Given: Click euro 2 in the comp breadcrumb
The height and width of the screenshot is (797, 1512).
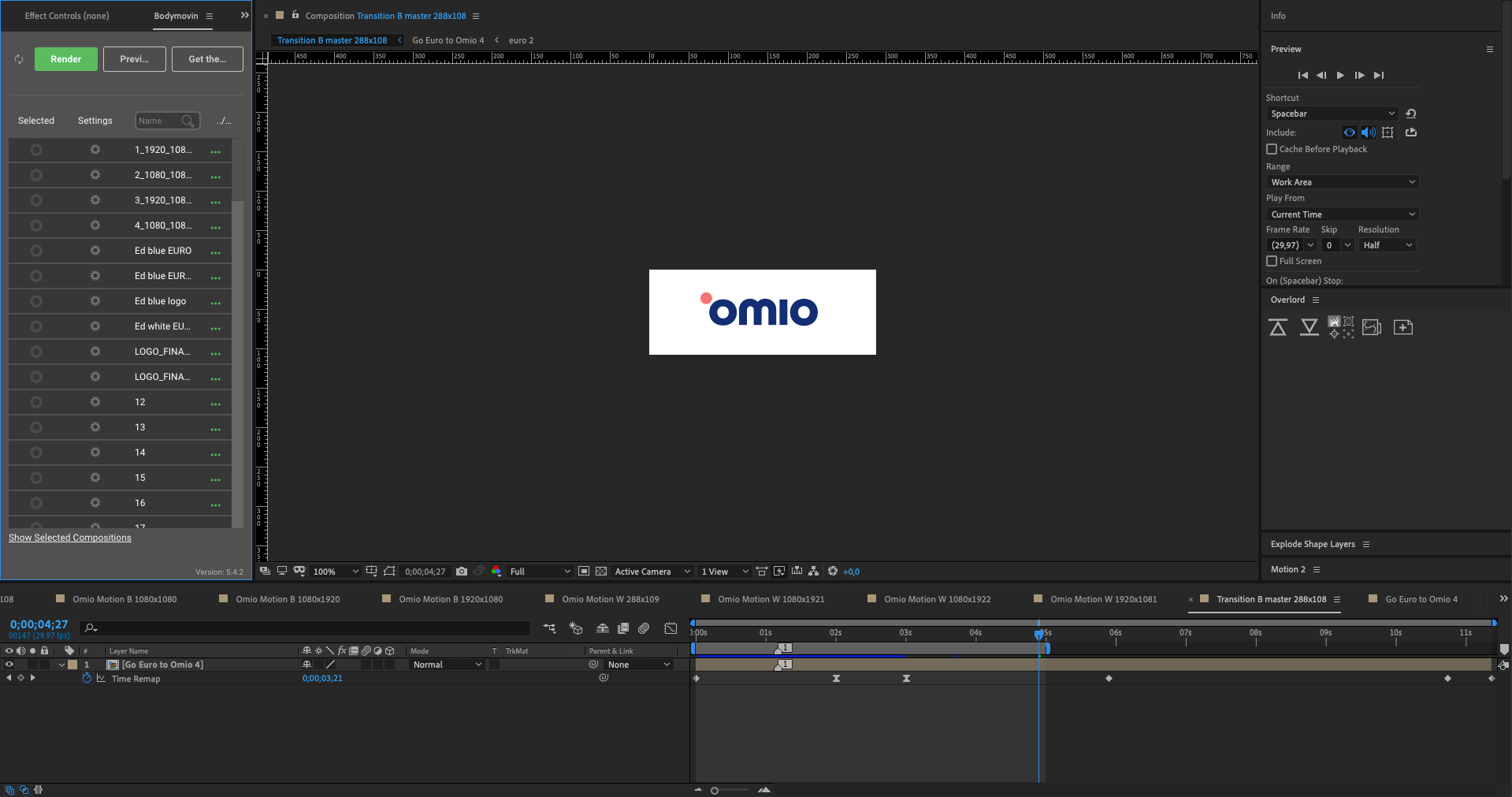Looking at the screenshot, I should pos(521,40).
